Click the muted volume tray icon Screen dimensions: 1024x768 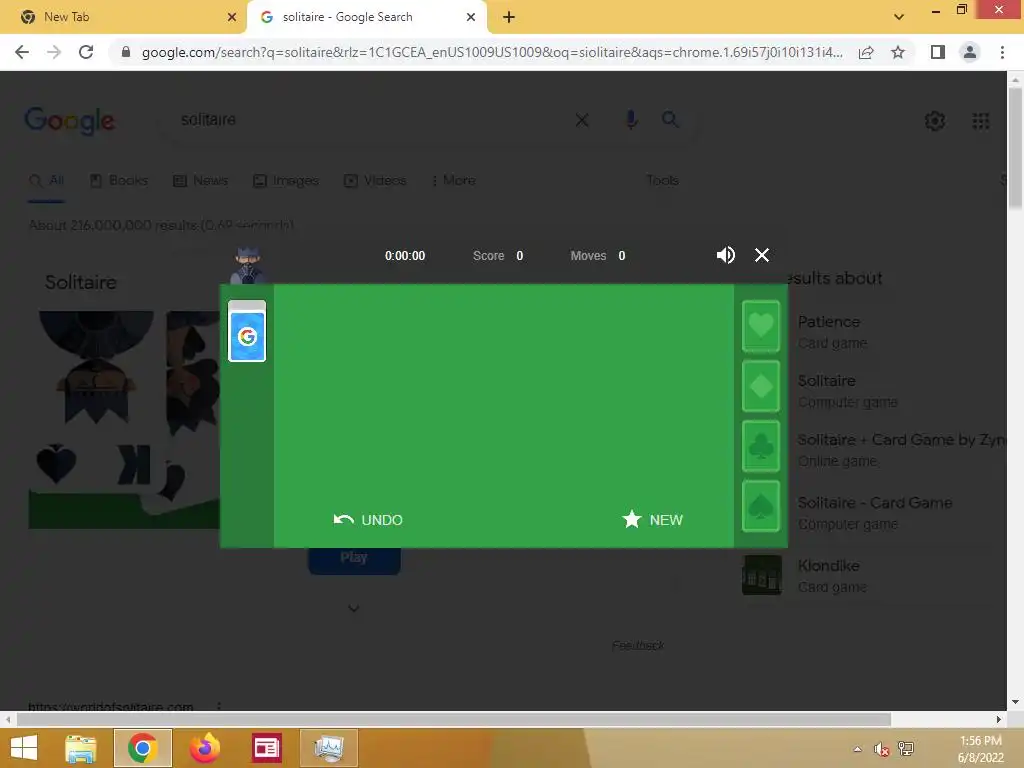[882, 749]
